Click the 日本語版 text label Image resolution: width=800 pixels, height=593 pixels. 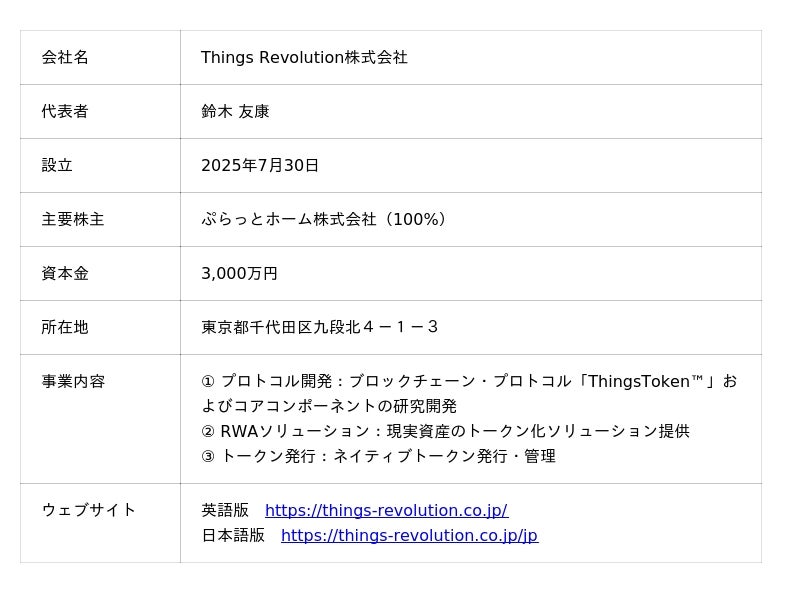[x=233, y=536]
